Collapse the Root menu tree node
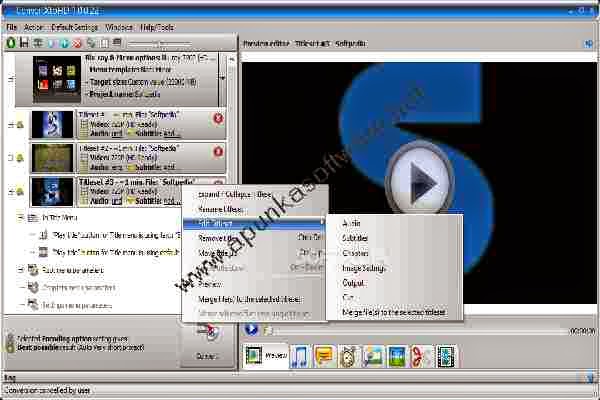 pyautogui.click(x=21, y=270)
